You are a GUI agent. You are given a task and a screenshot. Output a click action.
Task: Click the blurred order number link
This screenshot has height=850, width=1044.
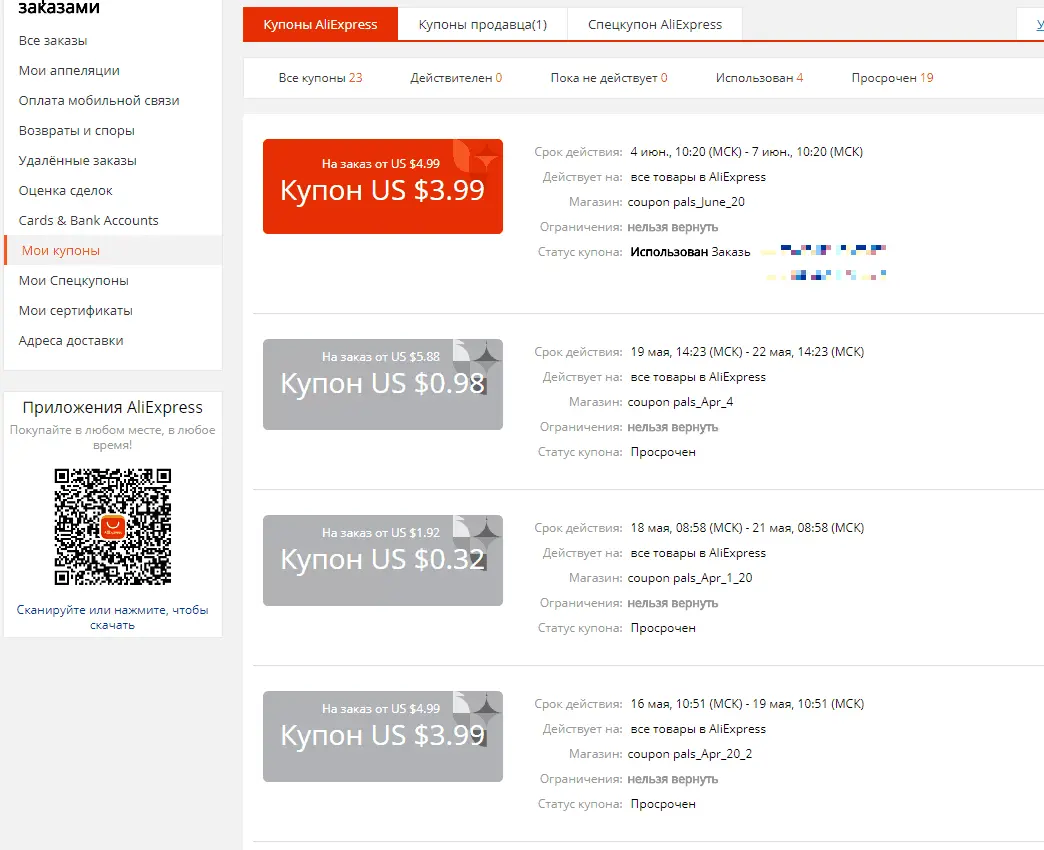[x=824, y=262]
